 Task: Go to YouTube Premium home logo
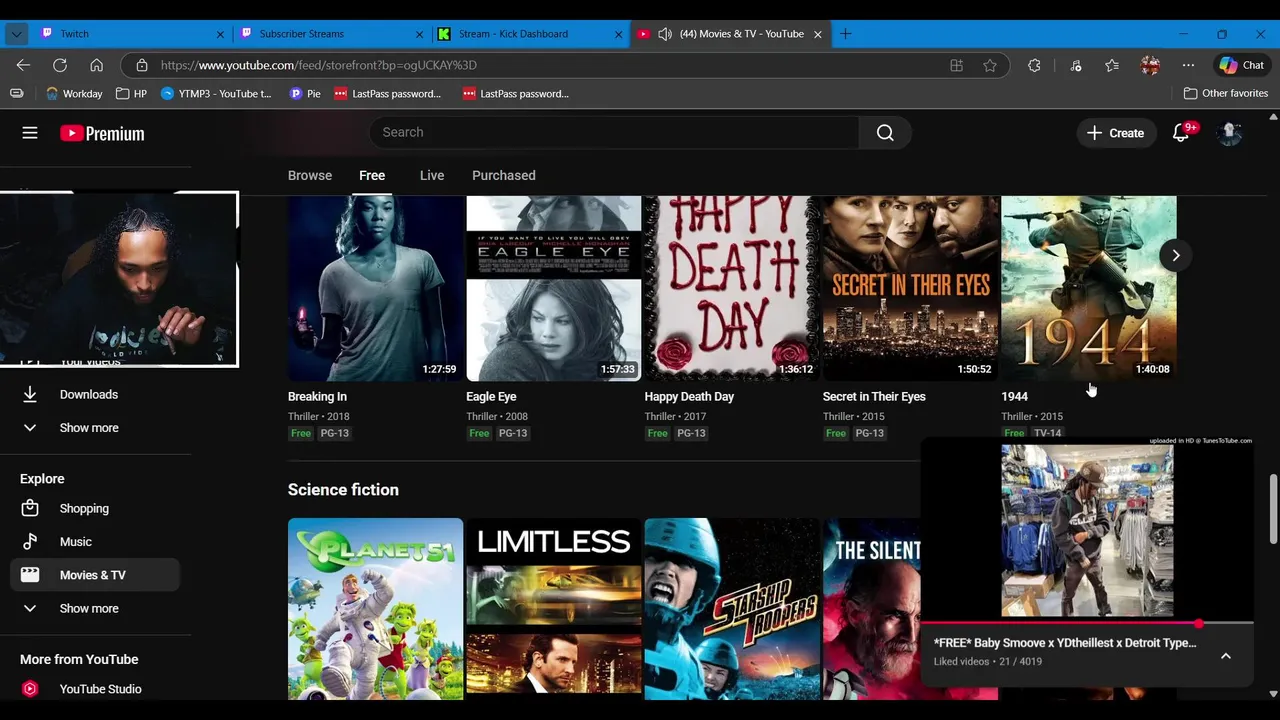coord(102,133)
